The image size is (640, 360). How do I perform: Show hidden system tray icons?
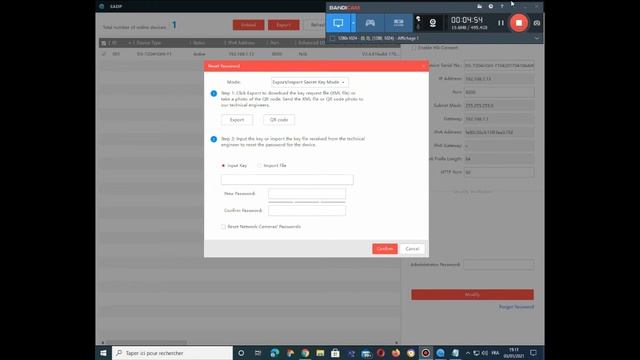point(468,353)
